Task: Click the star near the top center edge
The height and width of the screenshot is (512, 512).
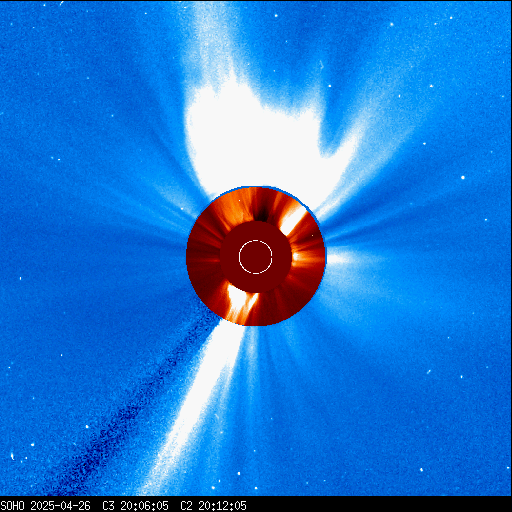Action: (276, 15)
